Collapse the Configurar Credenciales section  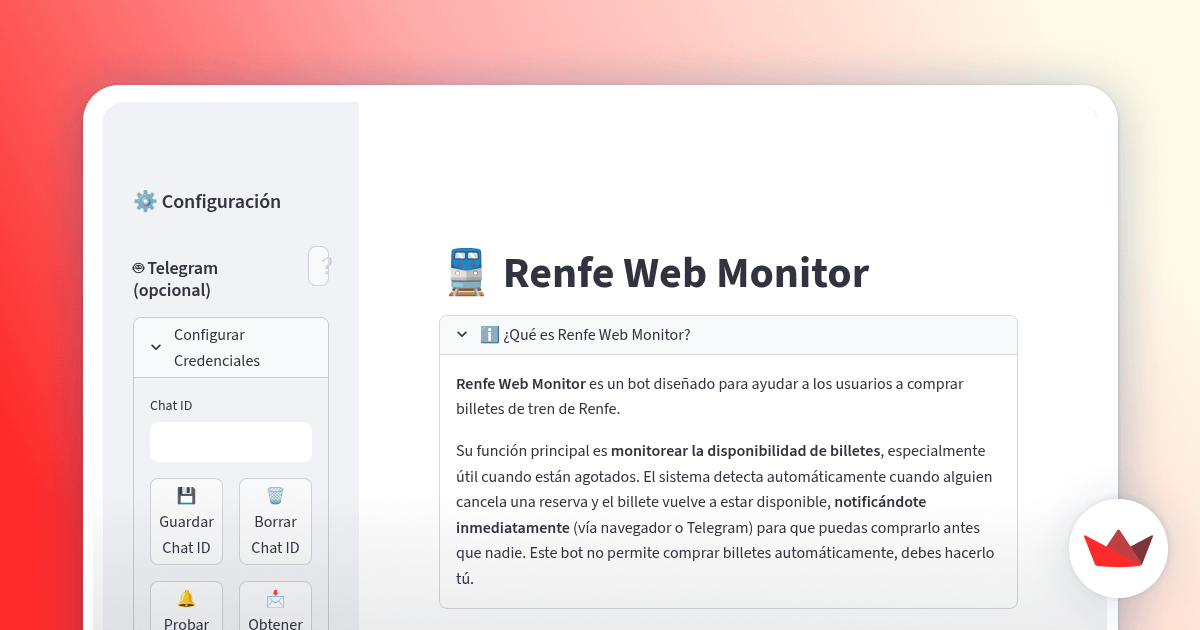click(156, 347)
